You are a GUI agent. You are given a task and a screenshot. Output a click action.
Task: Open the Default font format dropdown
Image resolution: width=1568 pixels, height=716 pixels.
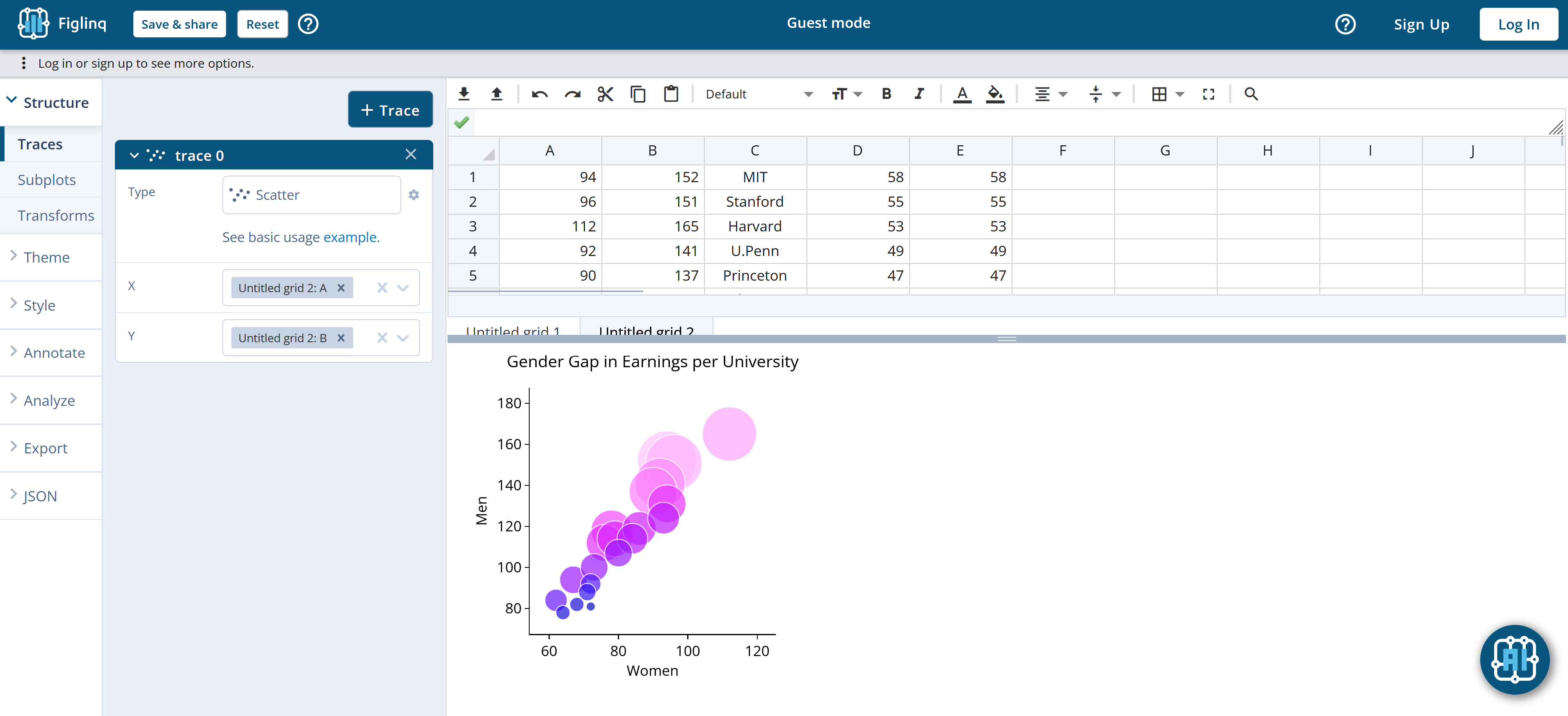tap(759, 94)
